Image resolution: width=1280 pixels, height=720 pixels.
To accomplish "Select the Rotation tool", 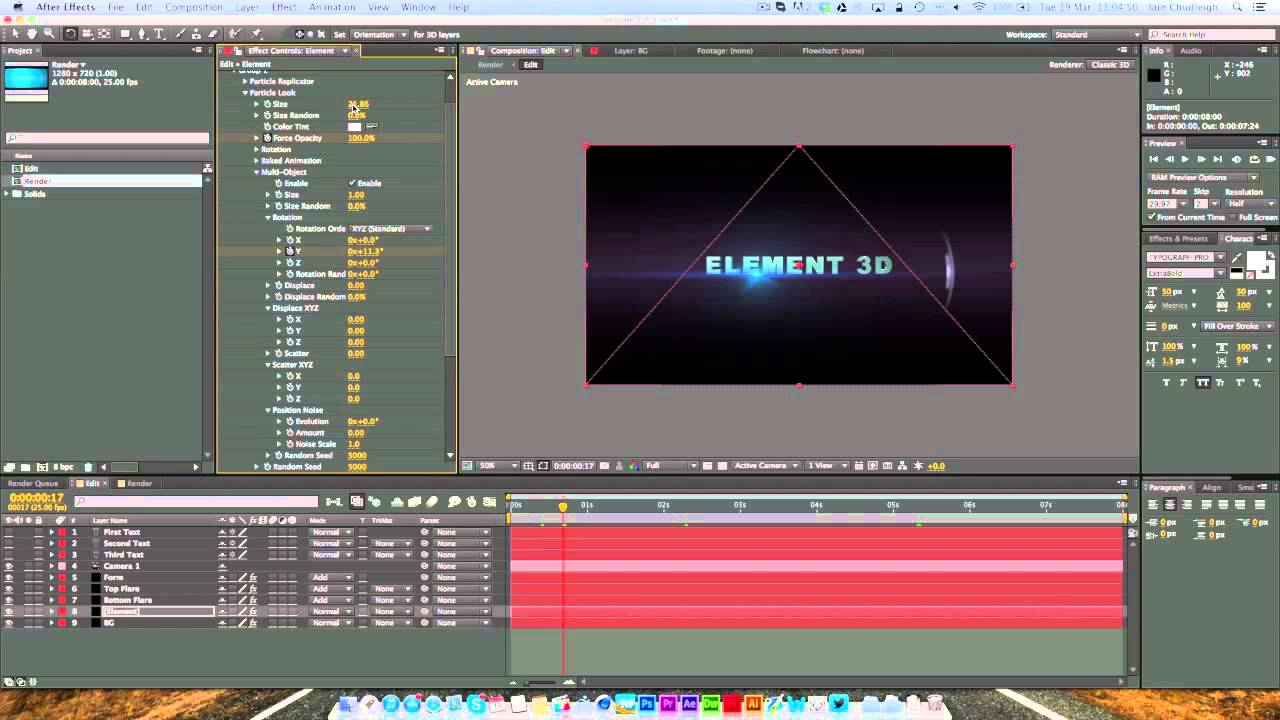I will [x=70, y=34].
